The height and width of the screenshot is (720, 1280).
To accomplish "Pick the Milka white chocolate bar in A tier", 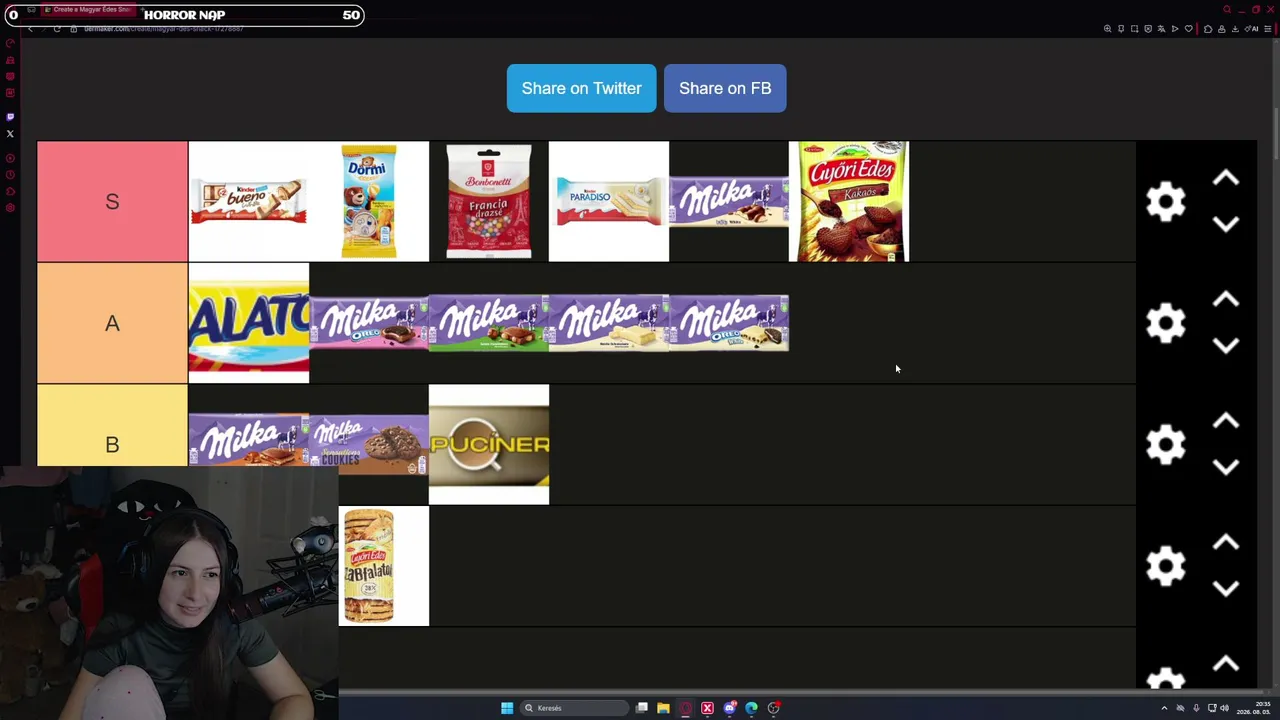I will (609, 323).
